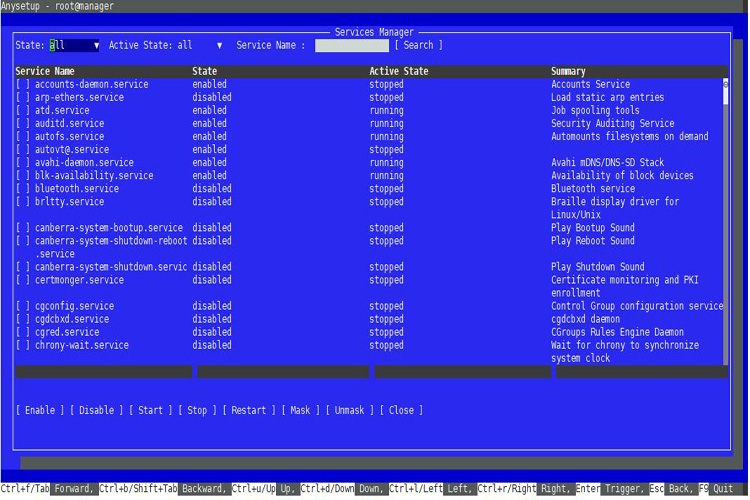
Task: Tick the arp-ethers.service checkbox
Action: point(22,97)
